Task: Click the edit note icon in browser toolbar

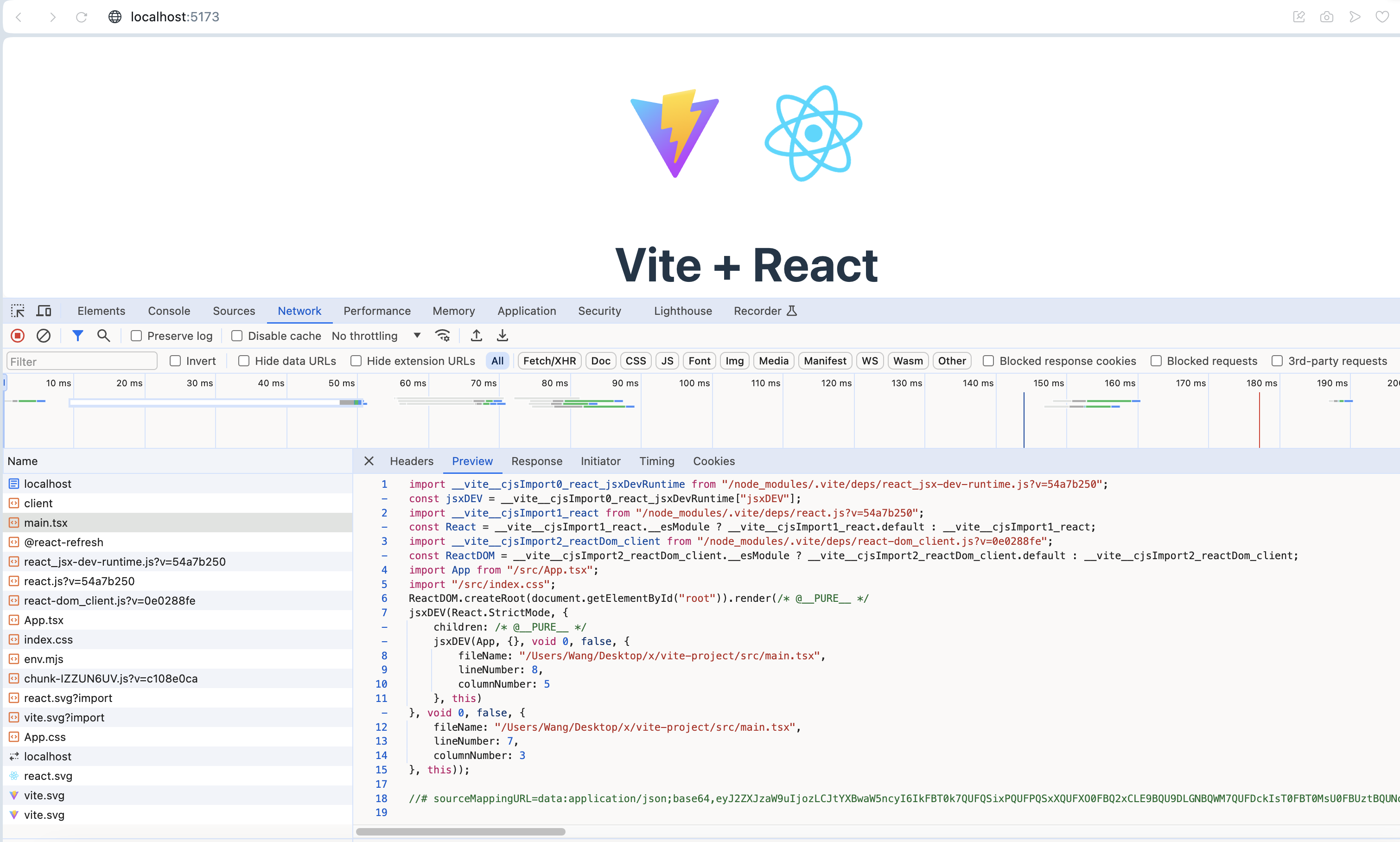Action: tap(1299, 17)
